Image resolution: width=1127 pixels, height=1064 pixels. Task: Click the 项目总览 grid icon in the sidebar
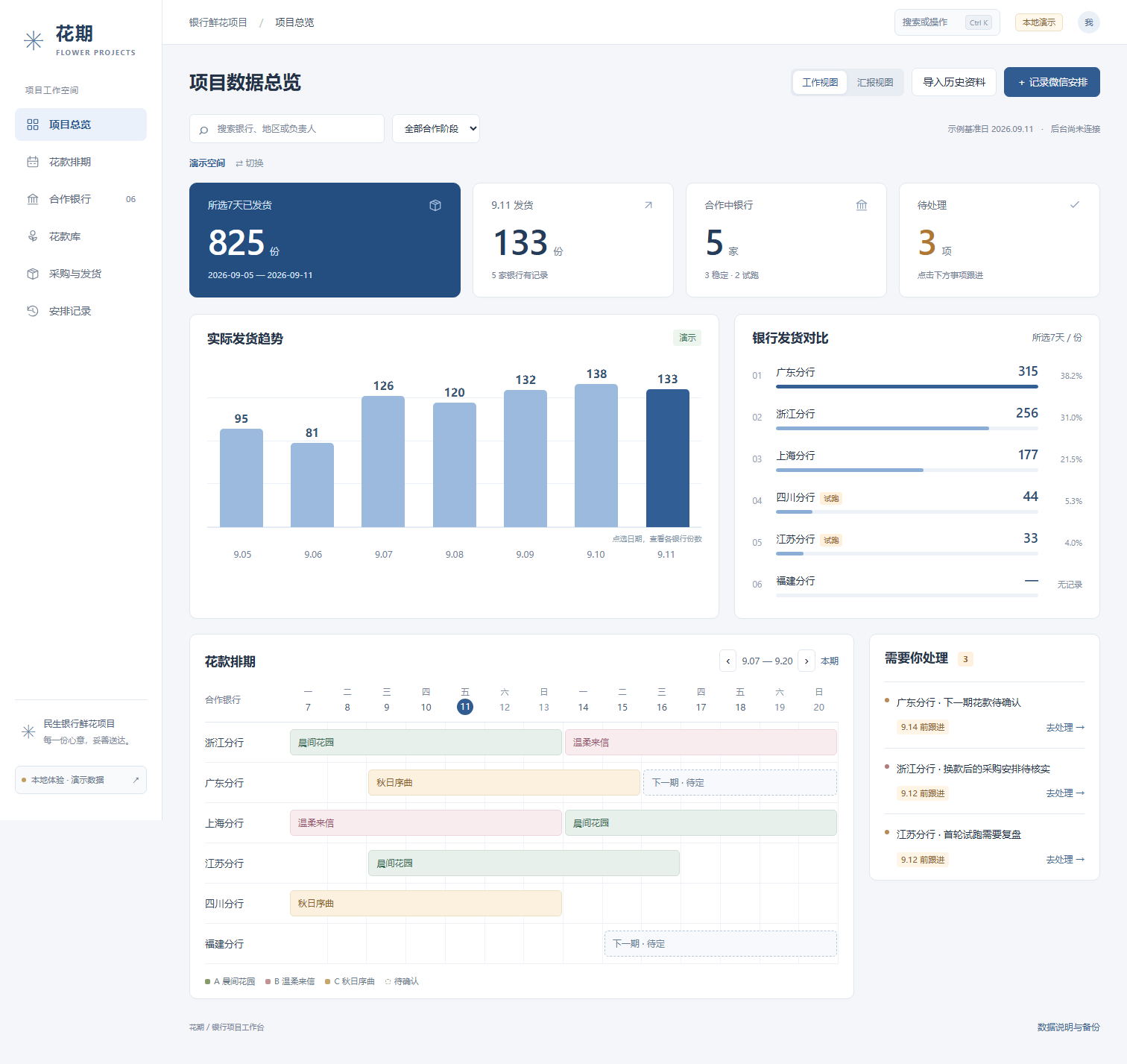(33, 125)
